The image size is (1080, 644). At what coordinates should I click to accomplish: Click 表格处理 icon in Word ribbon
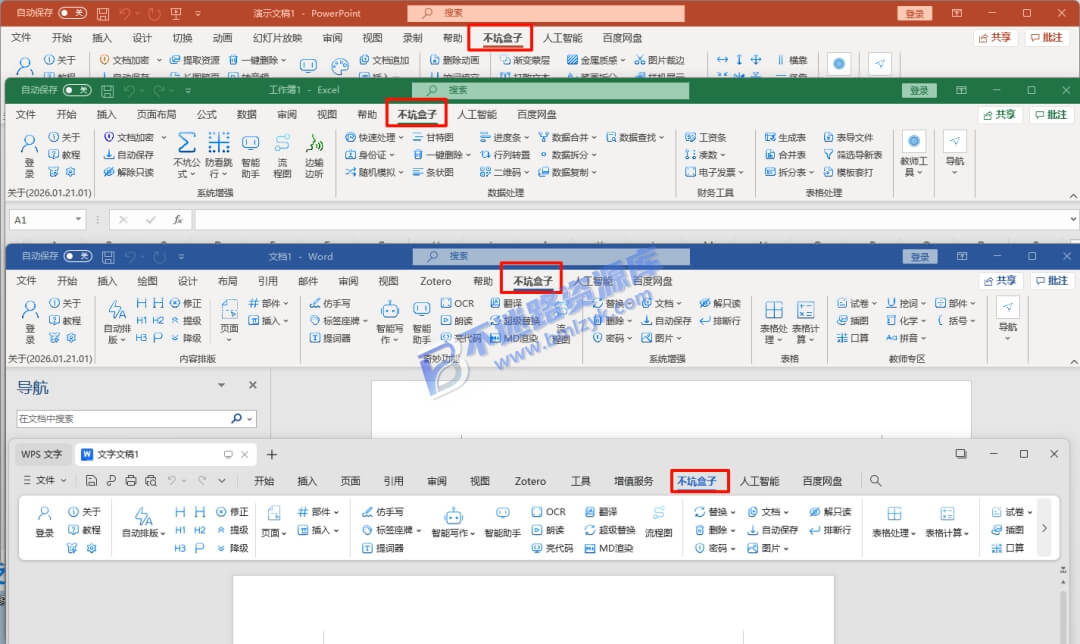[x=773, y=309]
